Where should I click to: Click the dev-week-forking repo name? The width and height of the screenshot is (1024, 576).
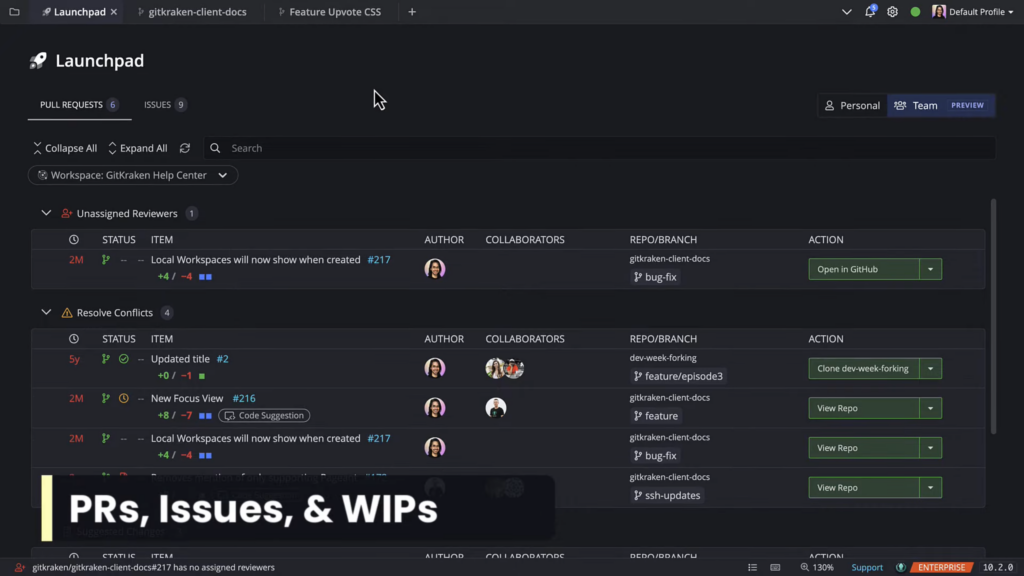(x=663, y=358)
